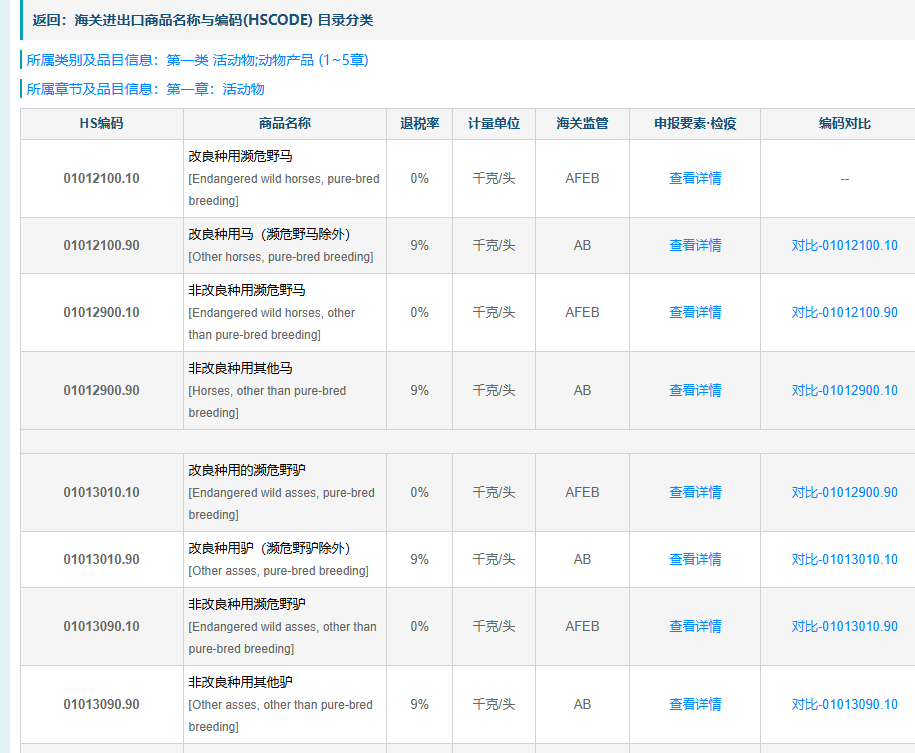Click 千克/头 unit cell for 01013010.10
Viewport: 915px width, 753px height.
pyautogui.click(x=494, y=493)
